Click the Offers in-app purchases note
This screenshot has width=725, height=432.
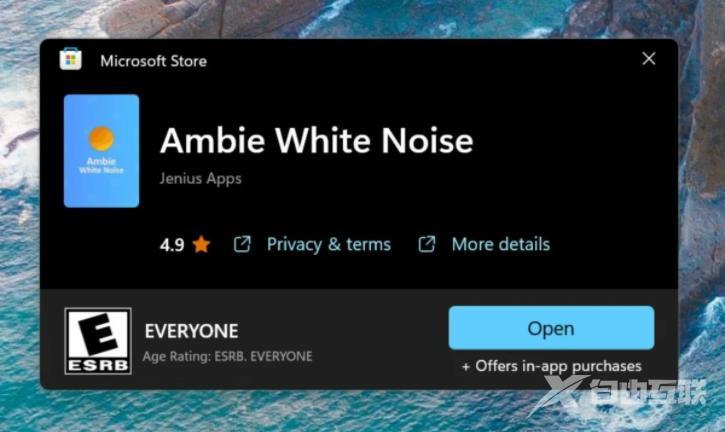(x=552, y=366)
